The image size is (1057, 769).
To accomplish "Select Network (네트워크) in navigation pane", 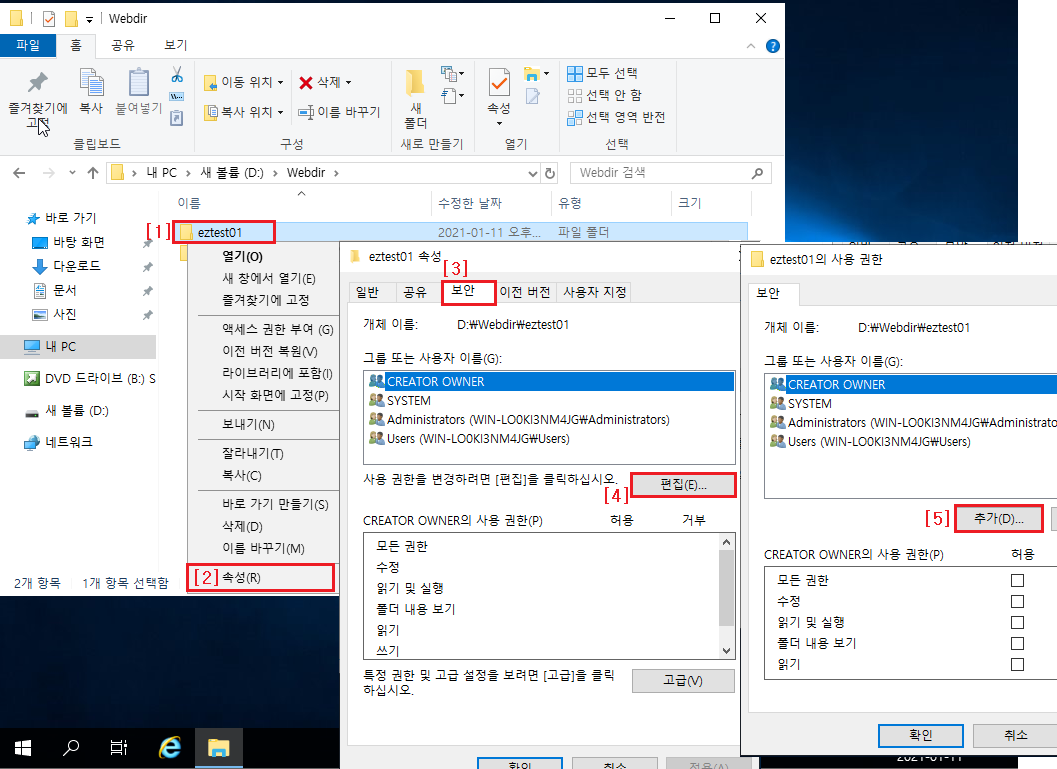I will pyautogui.click(x=58, y=443).
